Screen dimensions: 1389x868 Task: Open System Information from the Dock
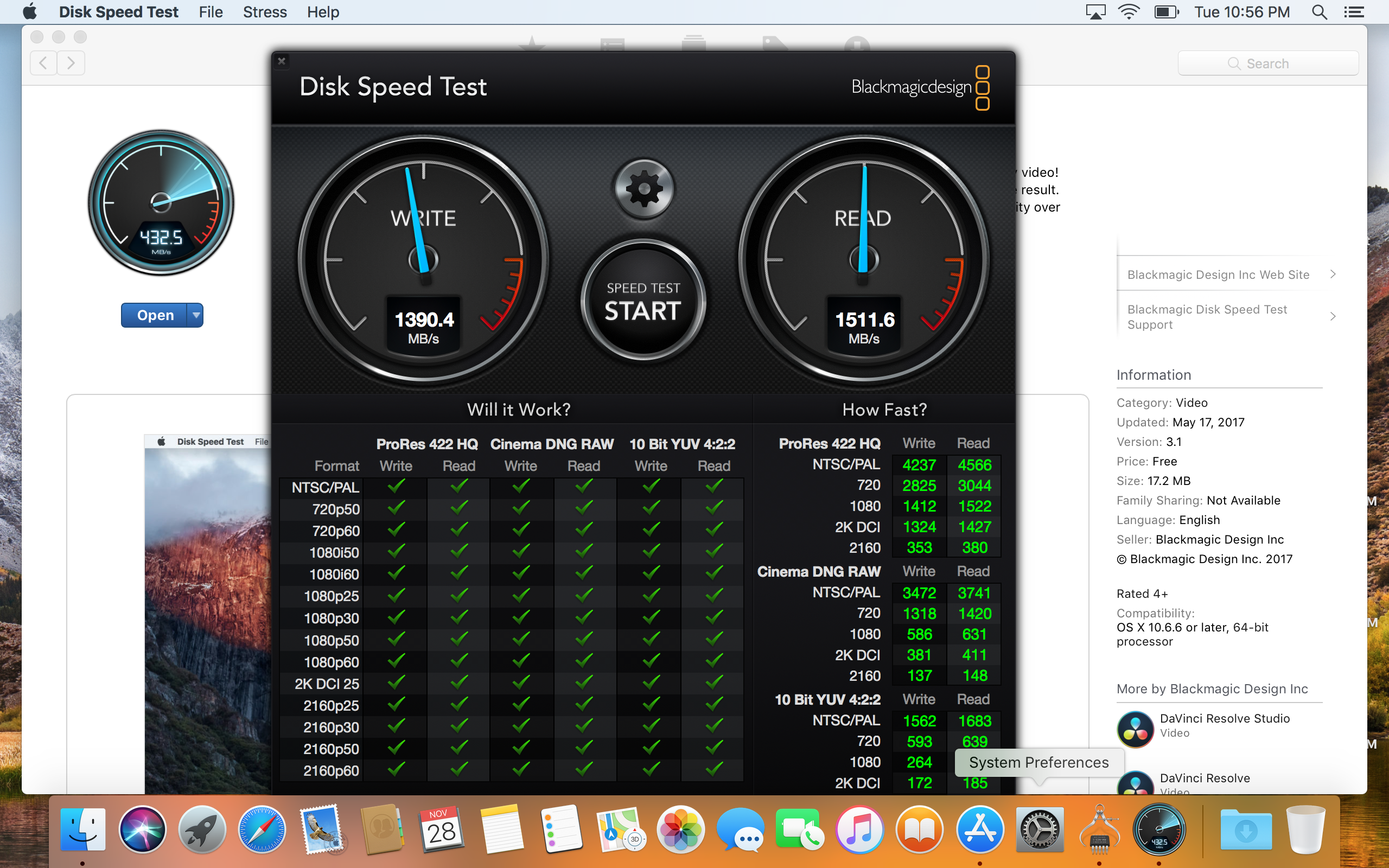[x=1099, y=830]
